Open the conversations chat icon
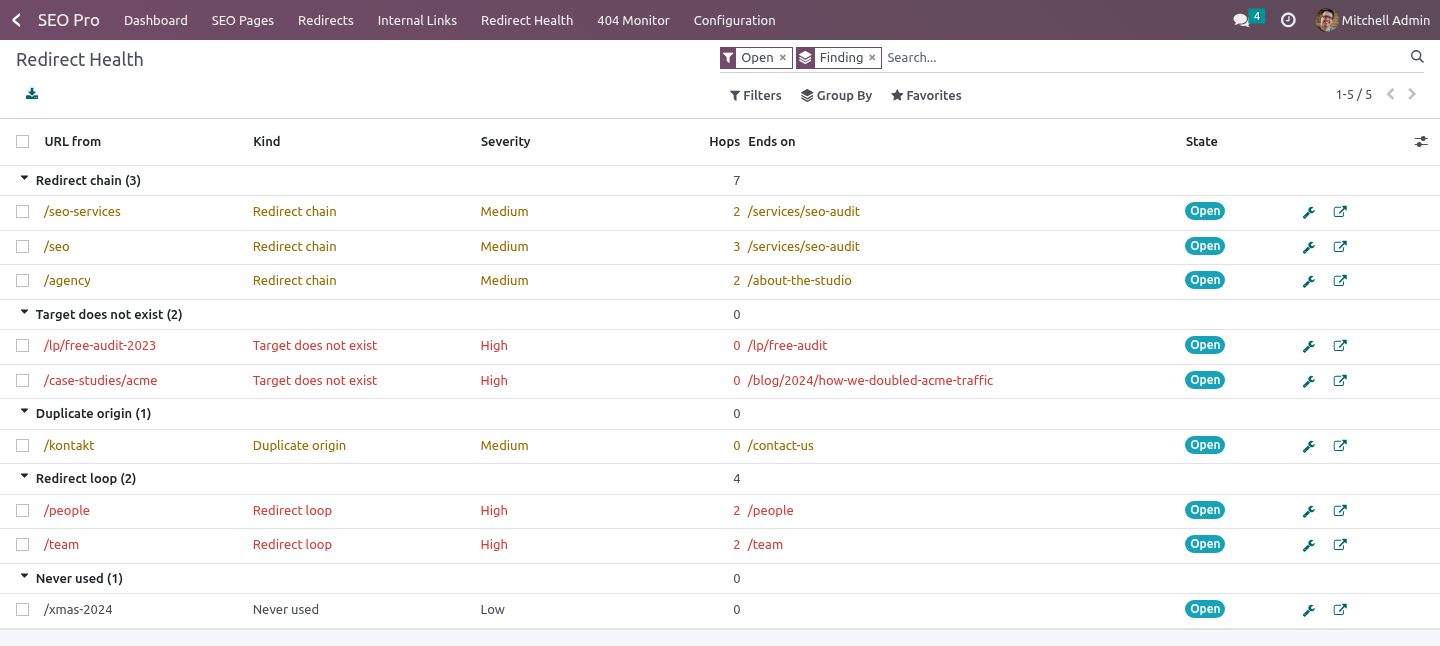This screenshot has height=646, width=1440. pos(1241,20)
